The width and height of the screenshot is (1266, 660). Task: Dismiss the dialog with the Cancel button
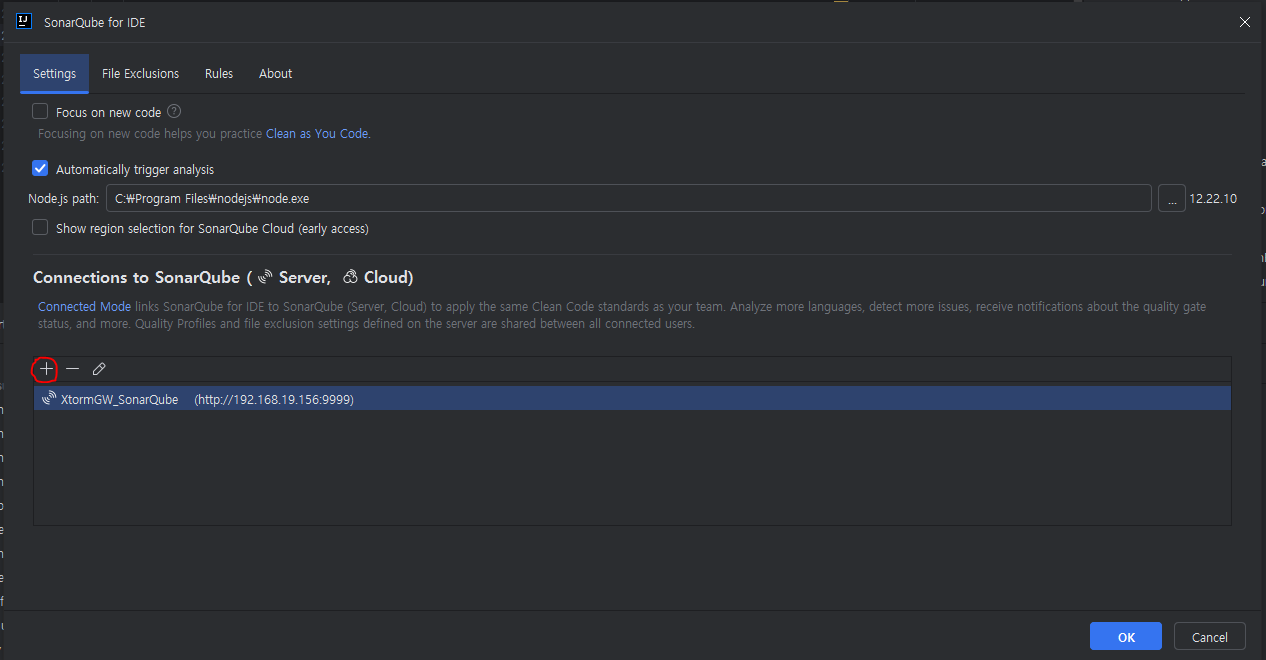tap(1209, 637)
